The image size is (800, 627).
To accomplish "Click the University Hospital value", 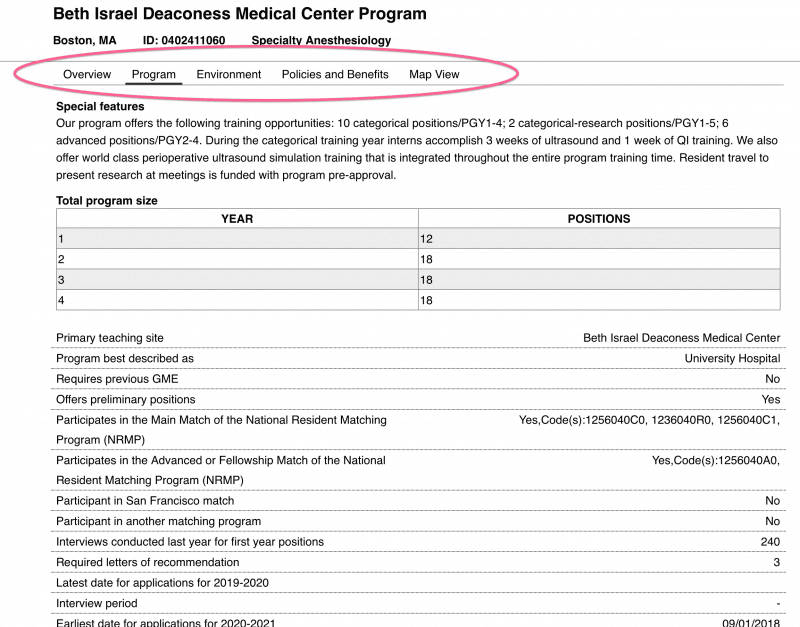I will [x=732, y=358].
